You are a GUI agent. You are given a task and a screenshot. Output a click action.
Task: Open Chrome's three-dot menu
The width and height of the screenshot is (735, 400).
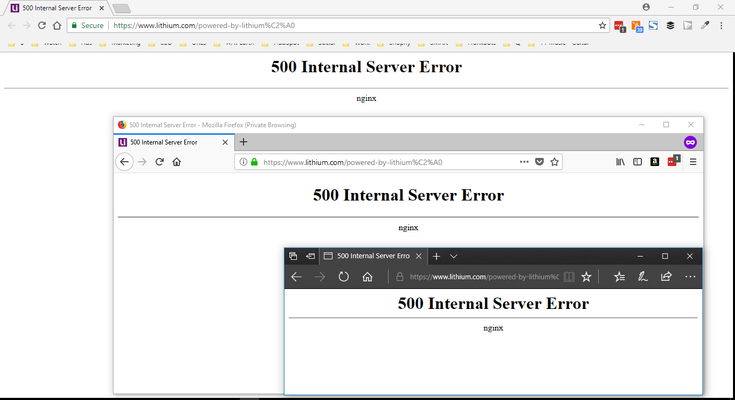pyautogui.click(x=721, y=26)
